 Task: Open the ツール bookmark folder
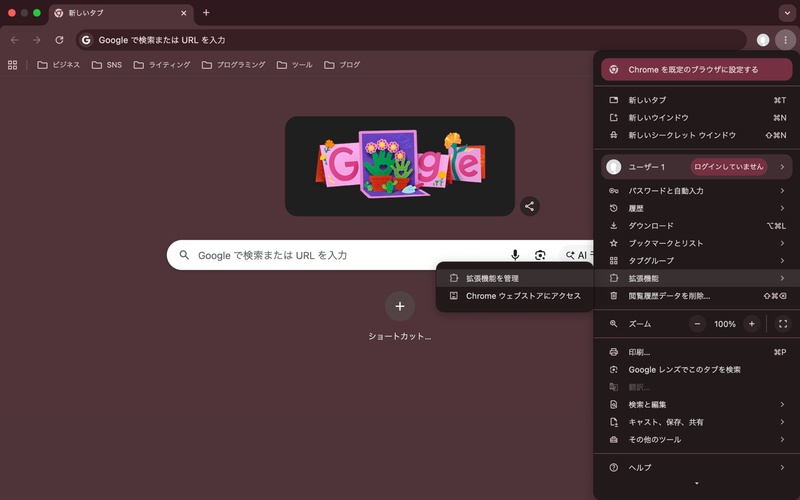pos(294,65)
